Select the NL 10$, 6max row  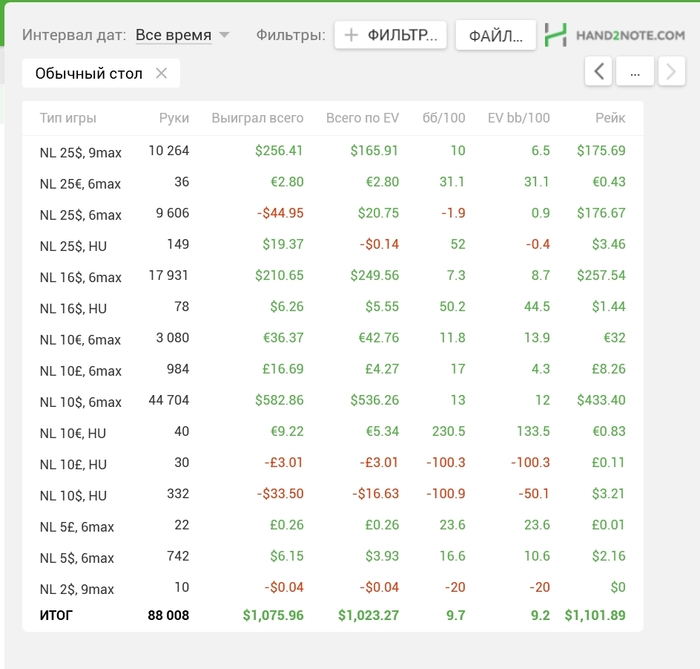point(333,400)
